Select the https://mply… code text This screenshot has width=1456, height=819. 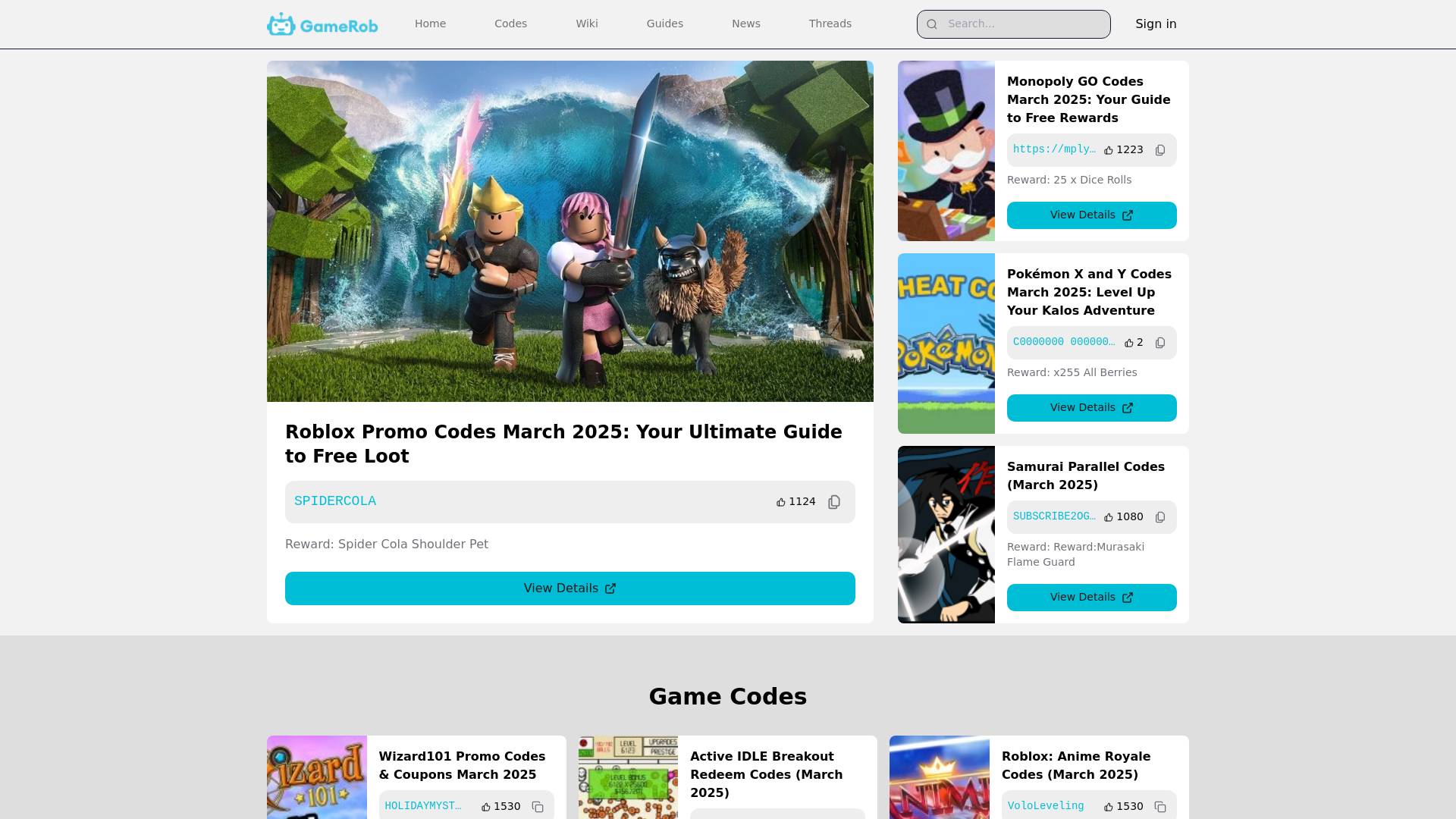point(1054,149)
